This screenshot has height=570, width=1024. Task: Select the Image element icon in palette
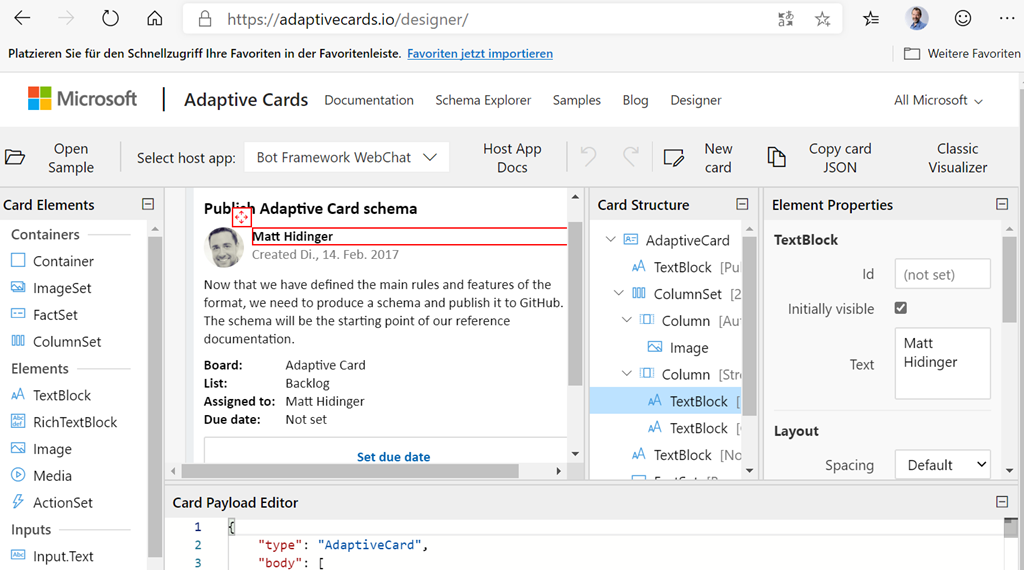[x=18, y=448]
